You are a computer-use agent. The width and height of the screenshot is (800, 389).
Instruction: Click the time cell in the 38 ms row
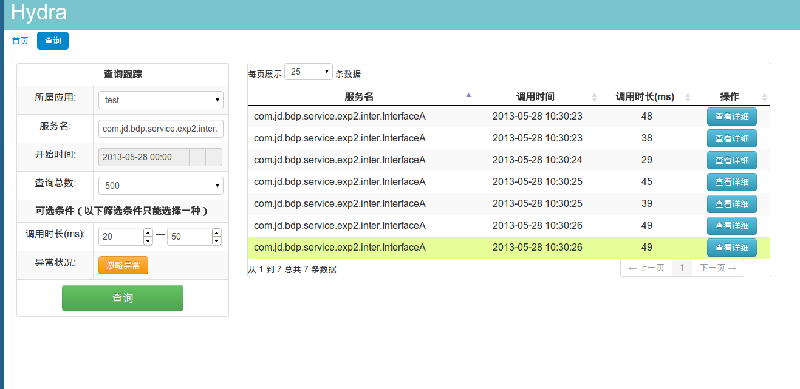tap(537, 138)
